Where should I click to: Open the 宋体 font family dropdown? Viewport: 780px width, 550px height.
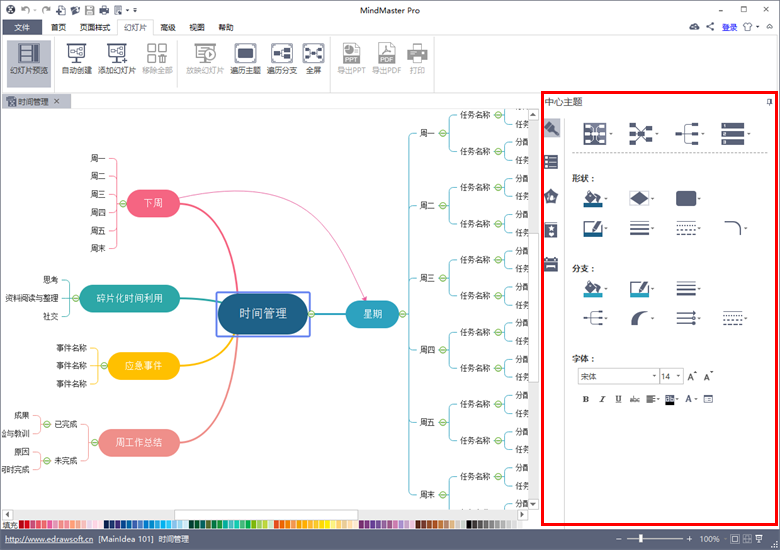click(x=618, y=376)
